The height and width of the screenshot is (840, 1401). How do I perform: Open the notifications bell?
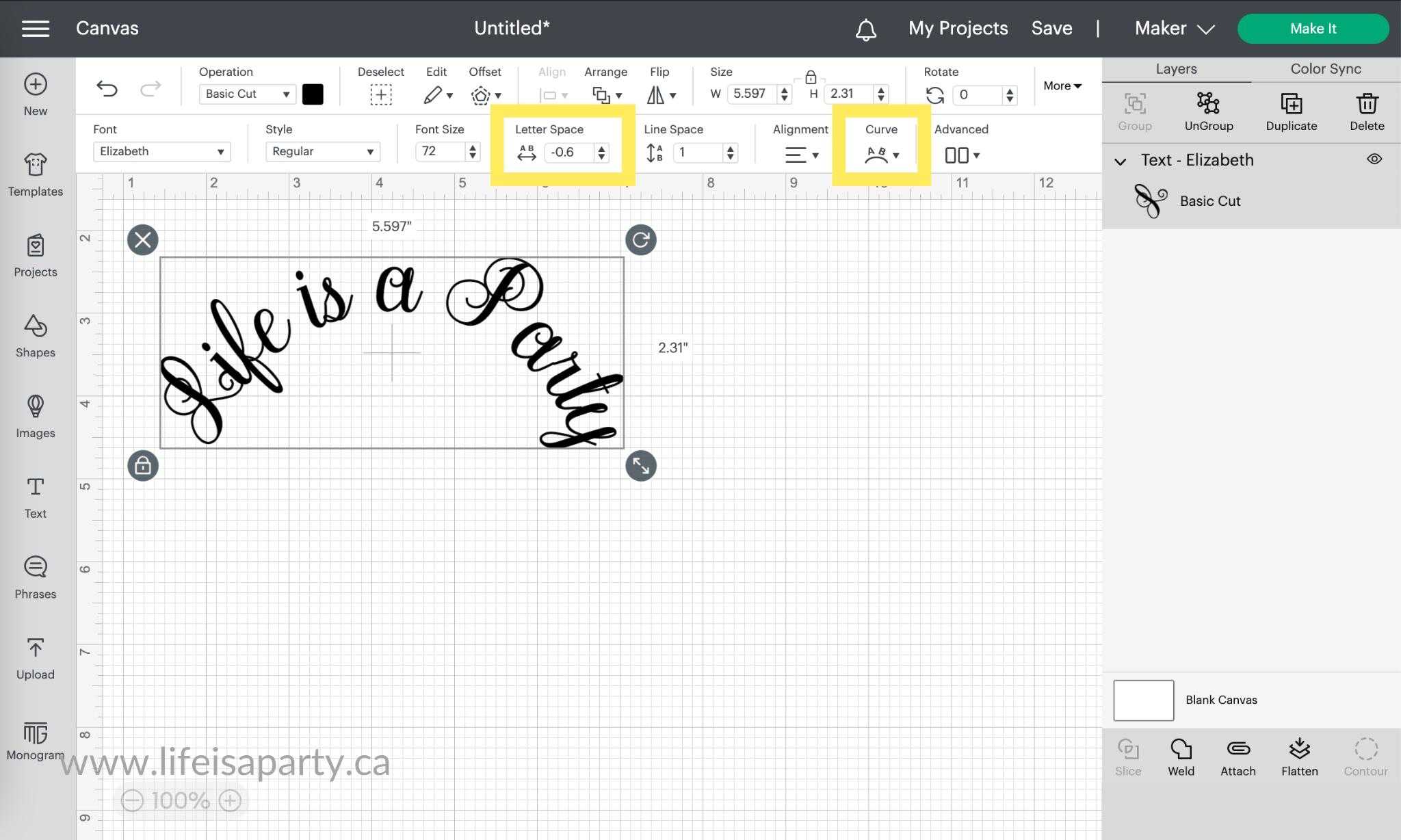[865, 29]
